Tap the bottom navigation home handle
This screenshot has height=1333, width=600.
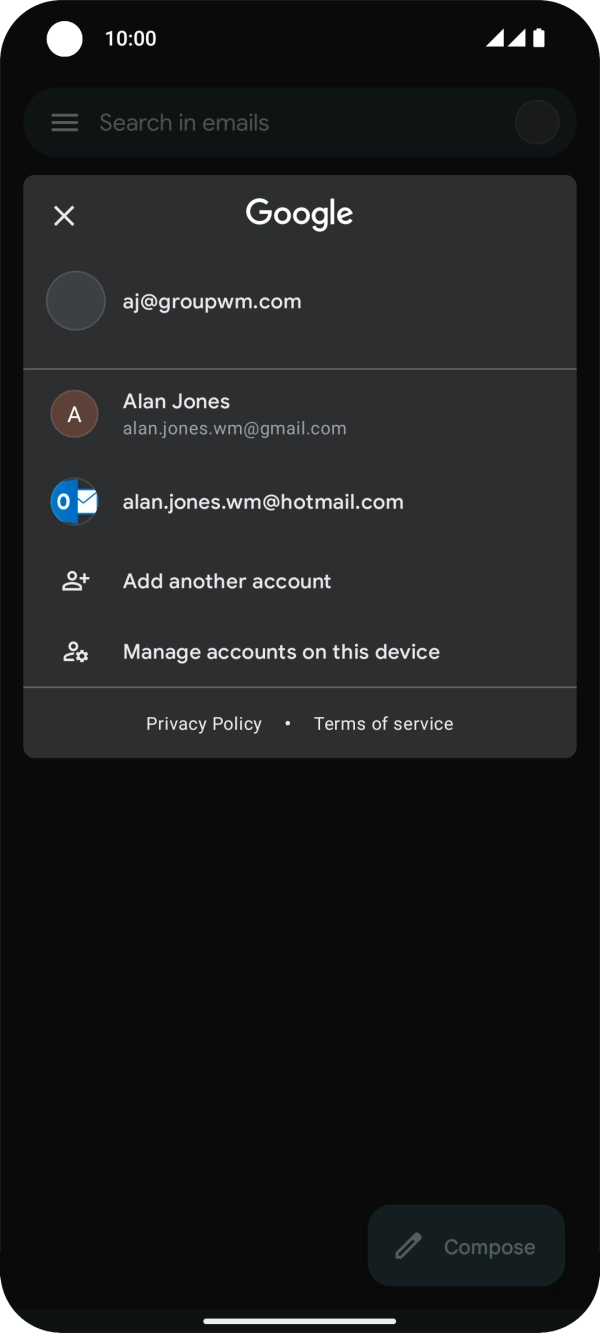300,1321
